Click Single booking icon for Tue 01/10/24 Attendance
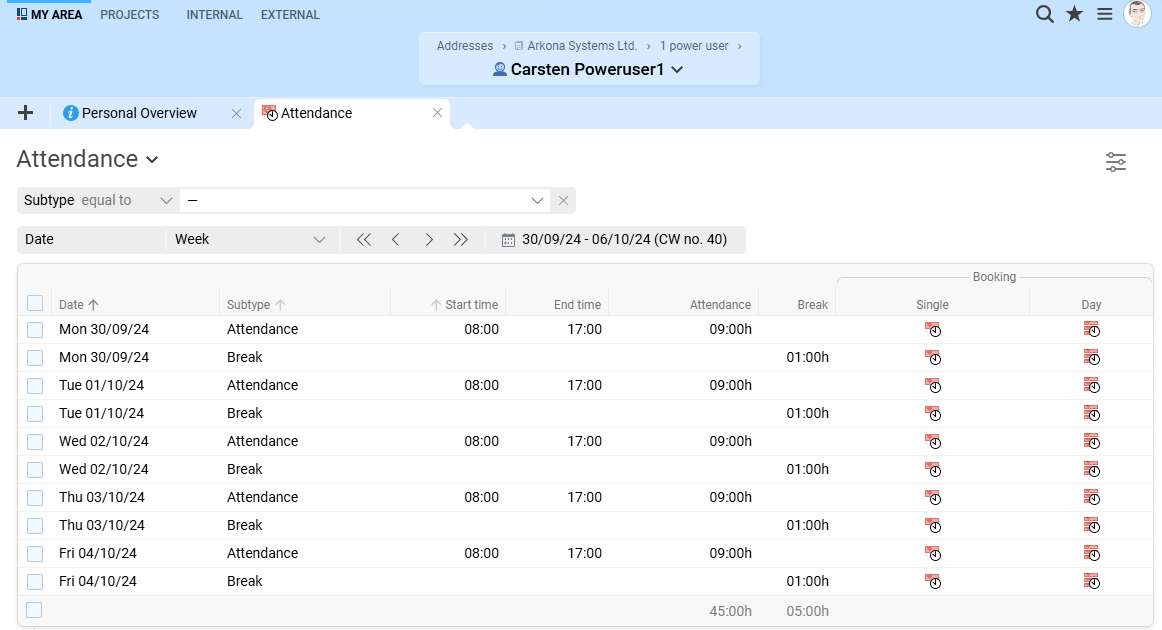This screenshot has height=630, width=1162. (x=932, y=385)
